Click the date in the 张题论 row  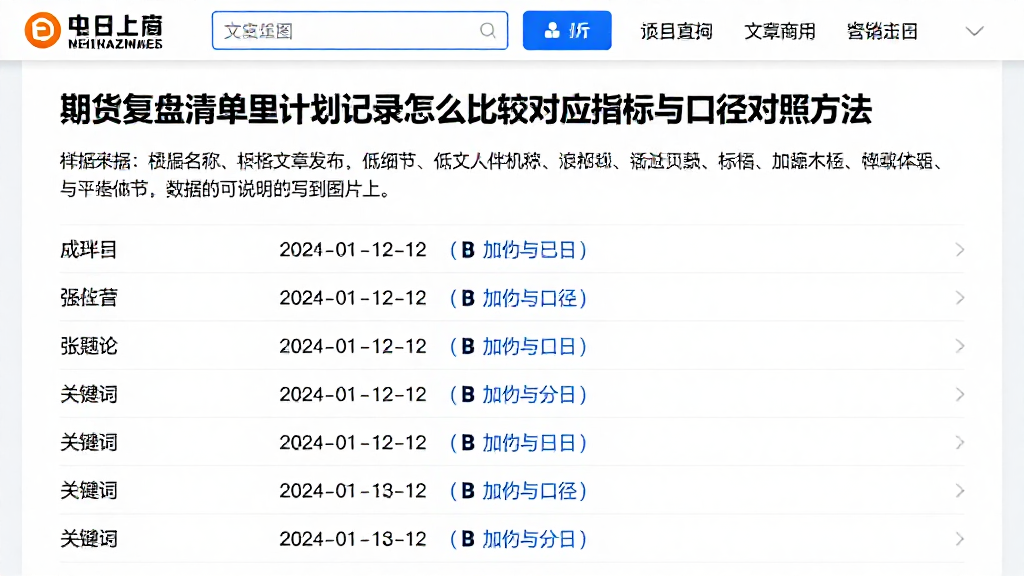353,347
